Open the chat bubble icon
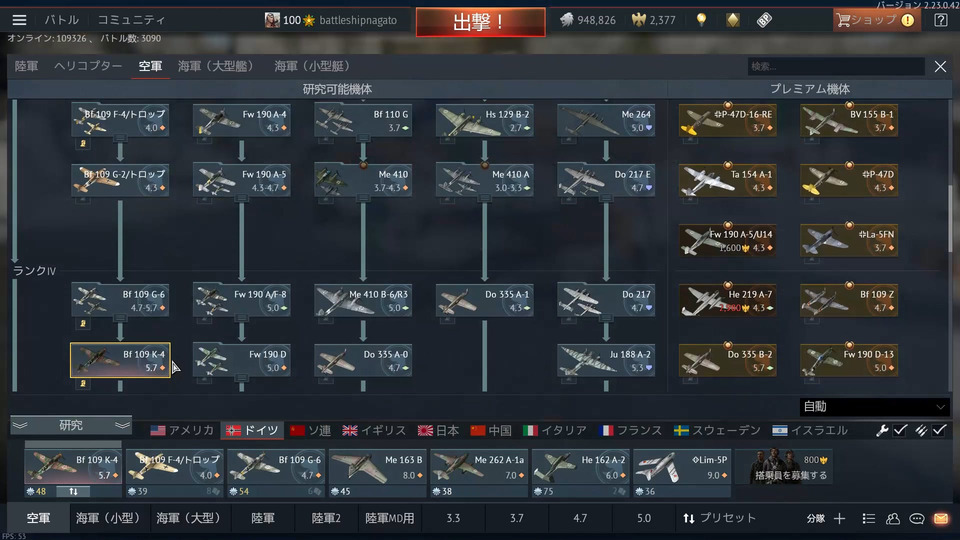This screenshot has height=540, width=960. pos(917,519)
